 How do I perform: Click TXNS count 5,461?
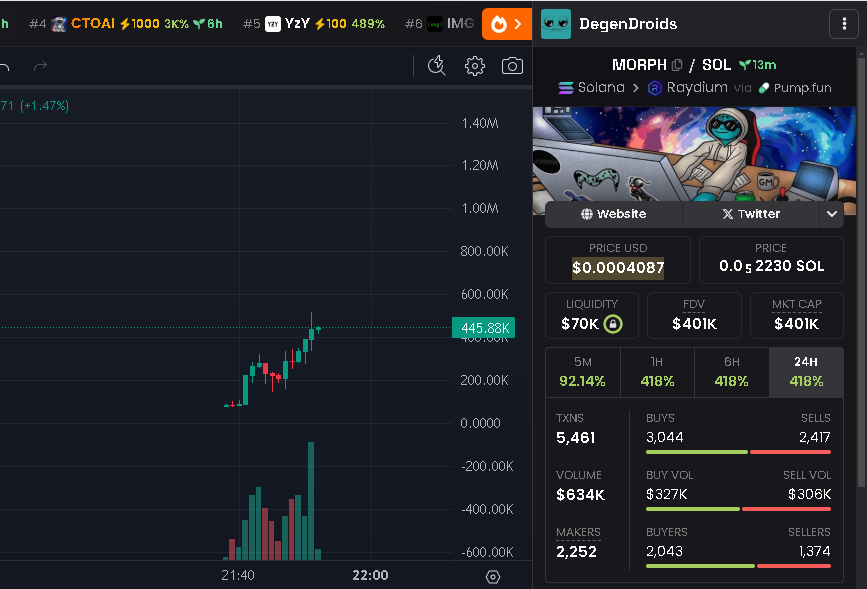pyautogui.click(x=576, y=438)
